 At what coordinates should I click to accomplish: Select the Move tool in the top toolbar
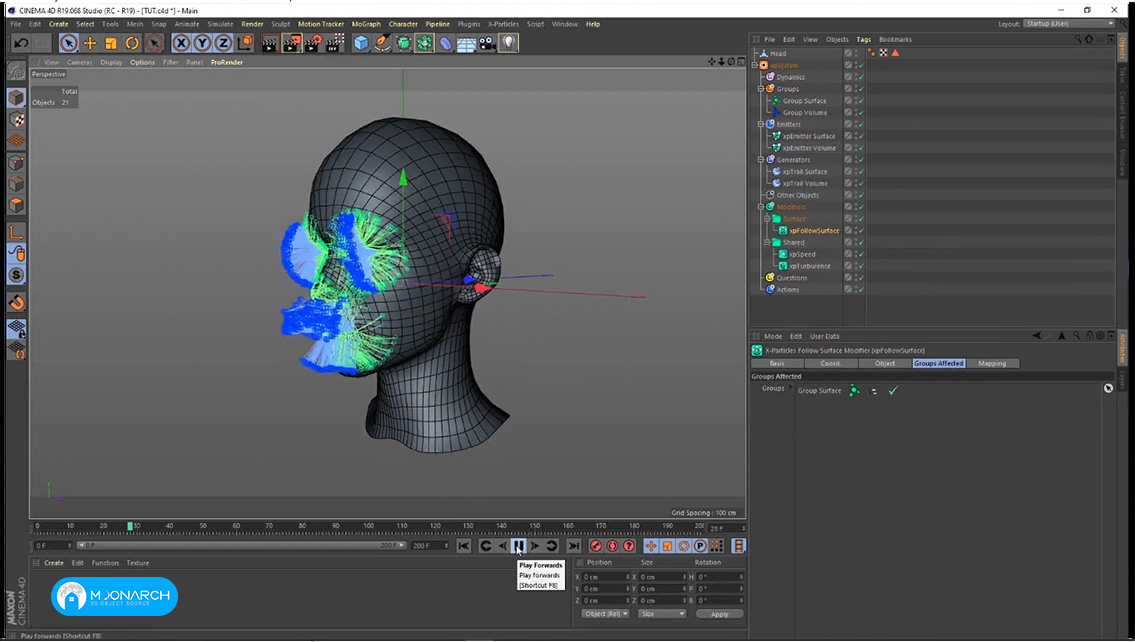click(x=90, y=43)
